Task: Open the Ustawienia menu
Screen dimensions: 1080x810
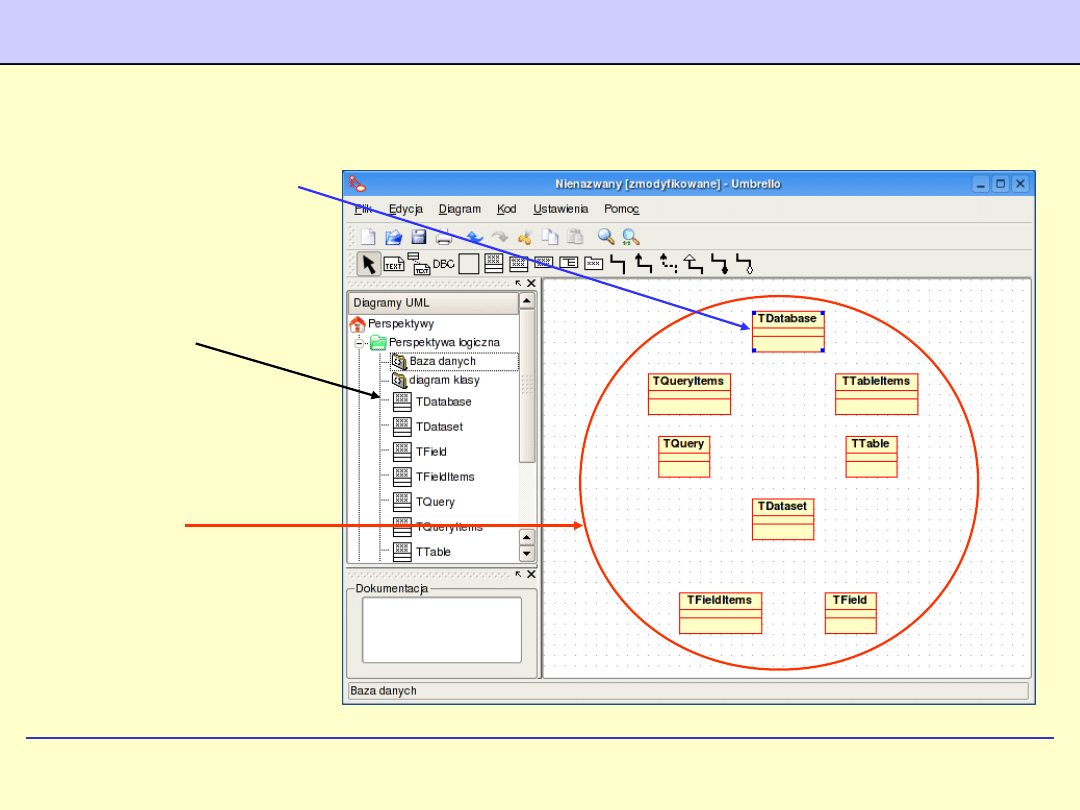Action: [x=560, y=209]
